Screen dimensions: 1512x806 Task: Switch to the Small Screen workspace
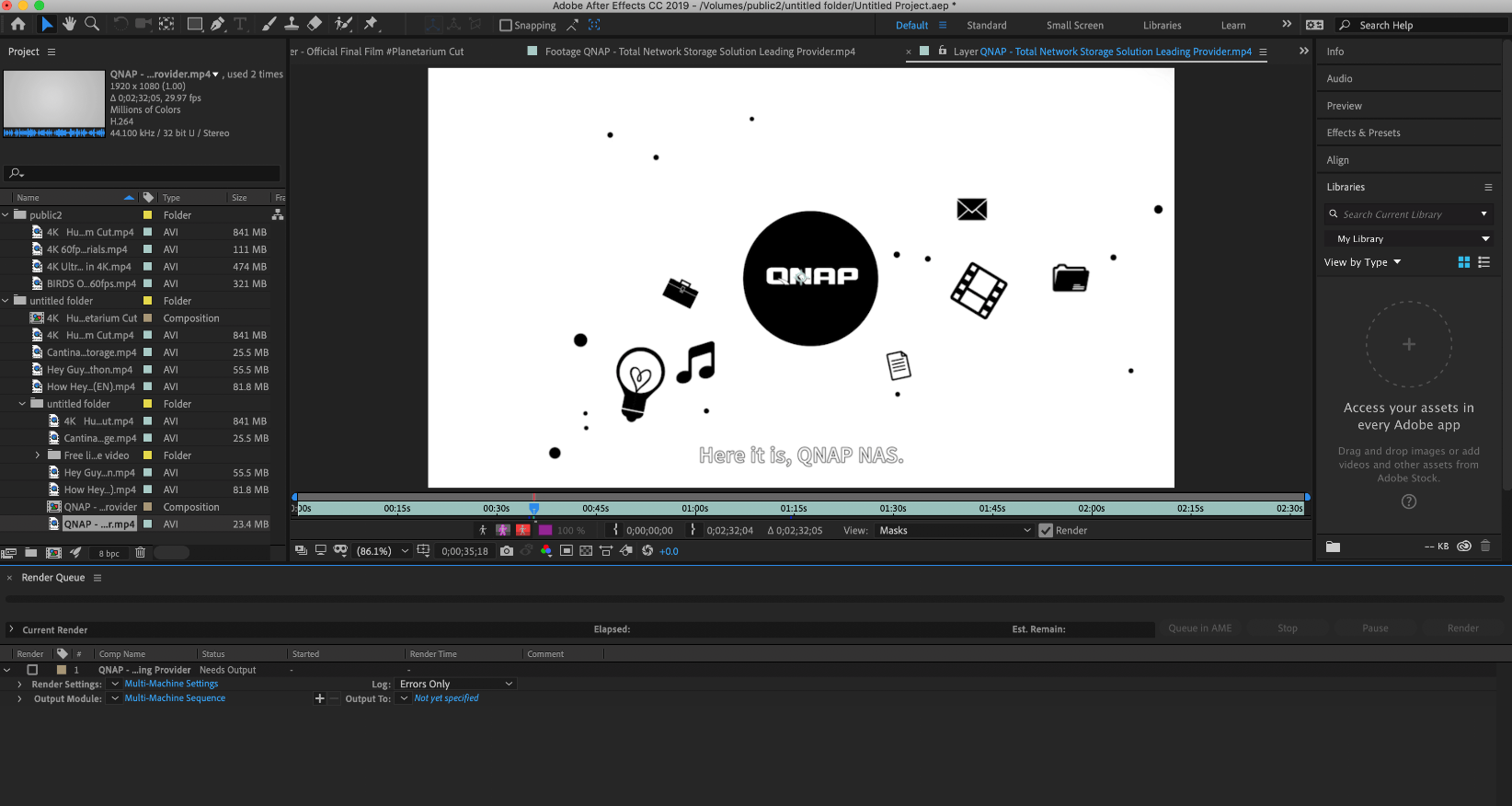(1074, 26)
